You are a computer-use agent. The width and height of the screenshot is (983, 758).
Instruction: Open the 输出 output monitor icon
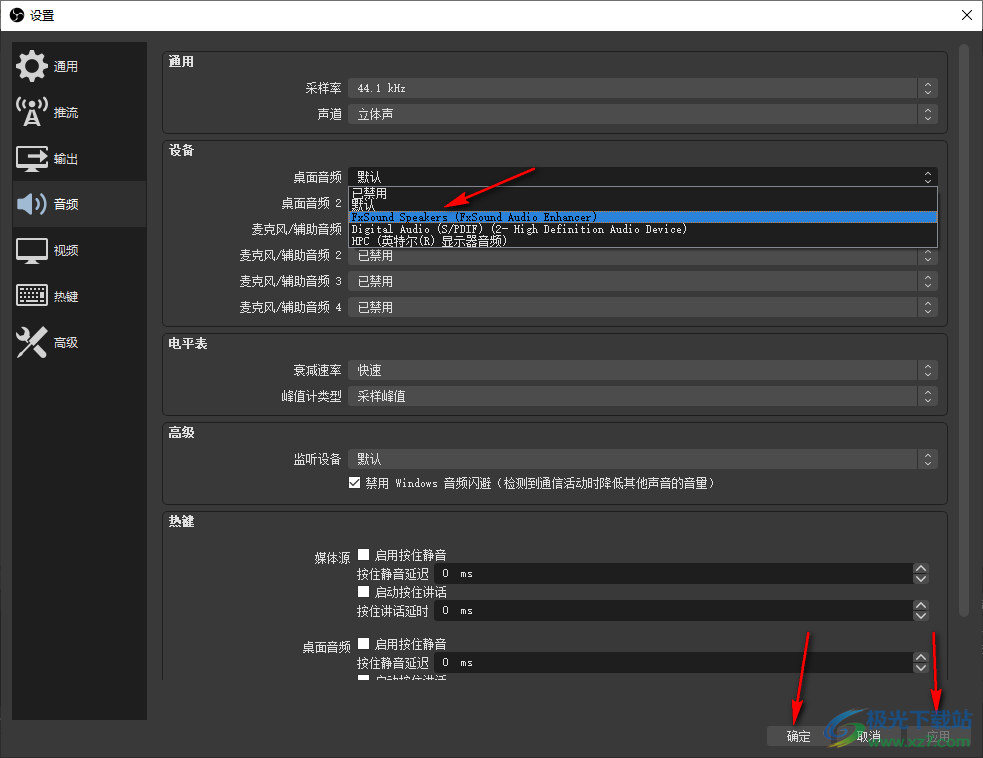click(31, 159)
